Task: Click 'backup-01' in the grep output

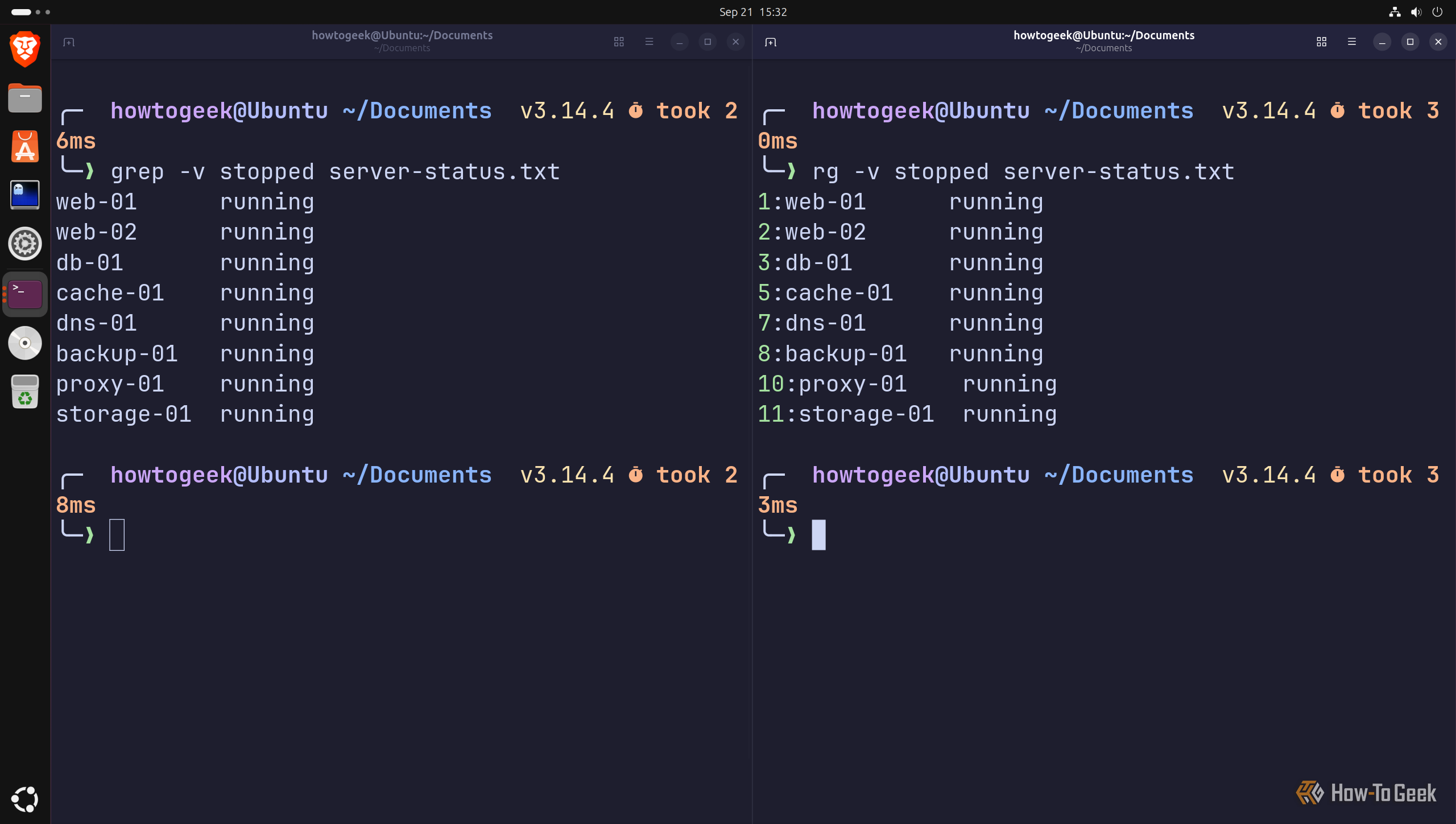Action: [x=117, y=354]
